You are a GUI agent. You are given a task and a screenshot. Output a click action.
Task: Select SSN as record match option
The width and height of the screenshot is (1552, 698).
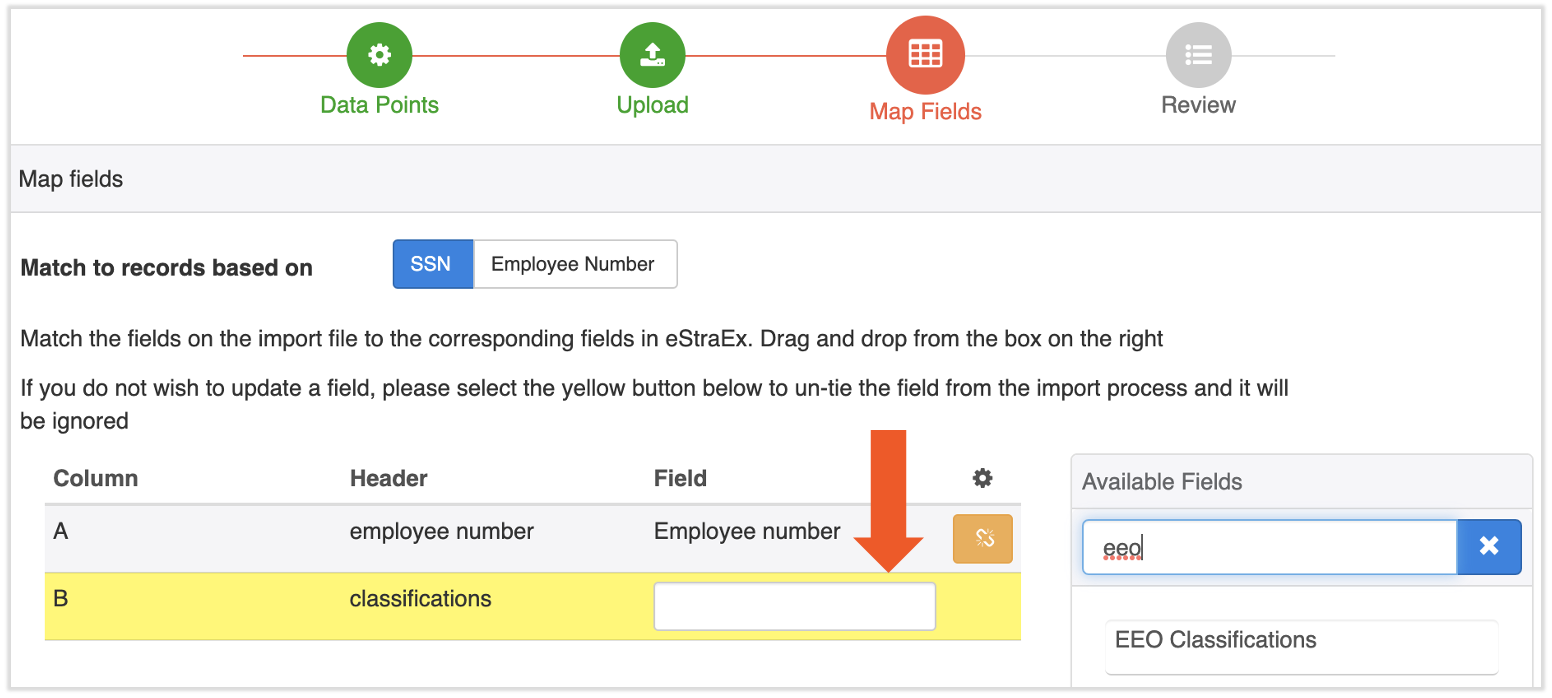pos(431,264)
